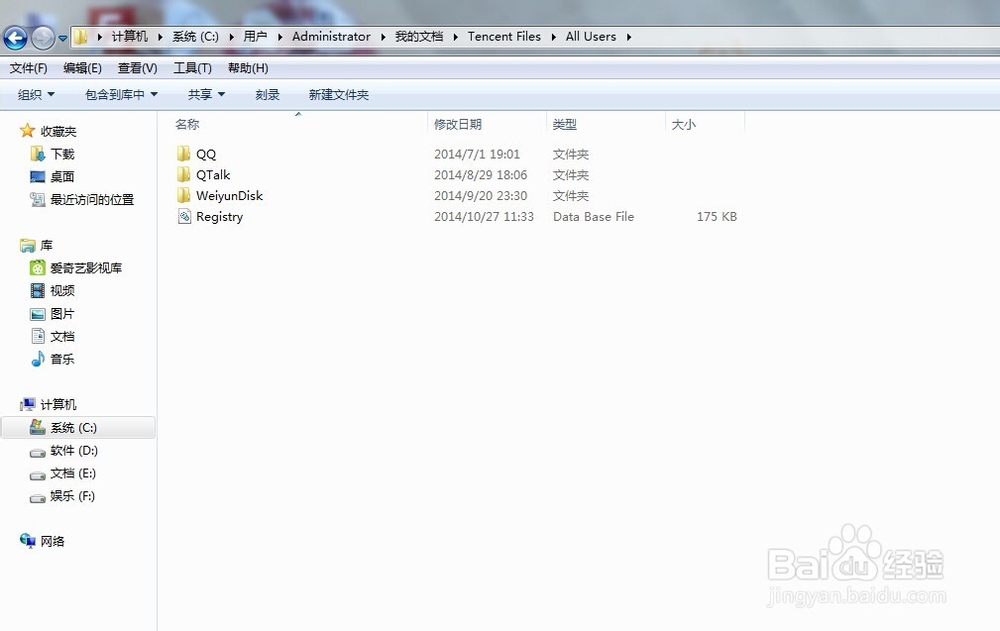
Task: Sort by the 名称 column header
Action: click(188, 124)
